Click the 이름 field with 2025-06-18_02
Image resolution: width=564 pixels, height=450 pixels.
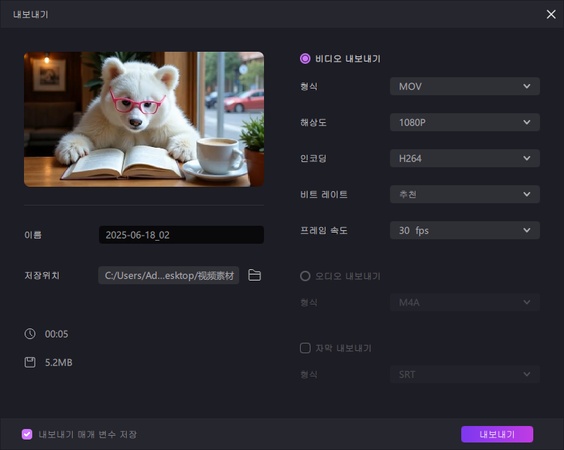[181, 235]
